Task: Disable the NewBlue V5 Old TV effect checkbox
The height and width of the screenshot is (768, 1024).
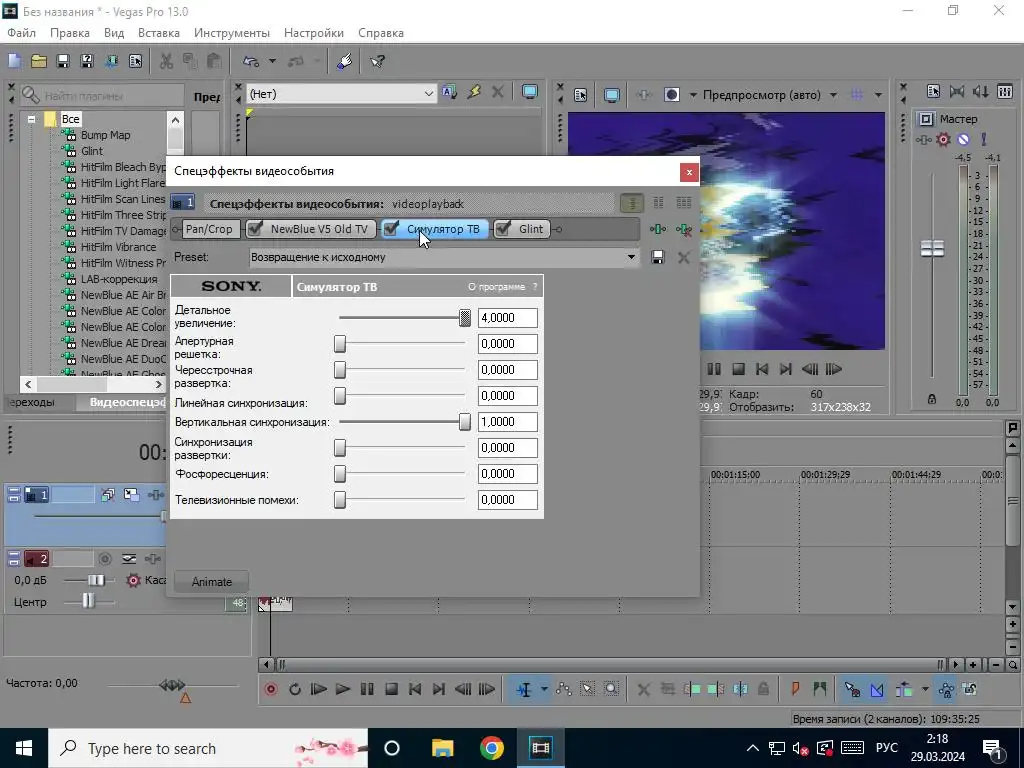Action: click(x=255, y=229)
